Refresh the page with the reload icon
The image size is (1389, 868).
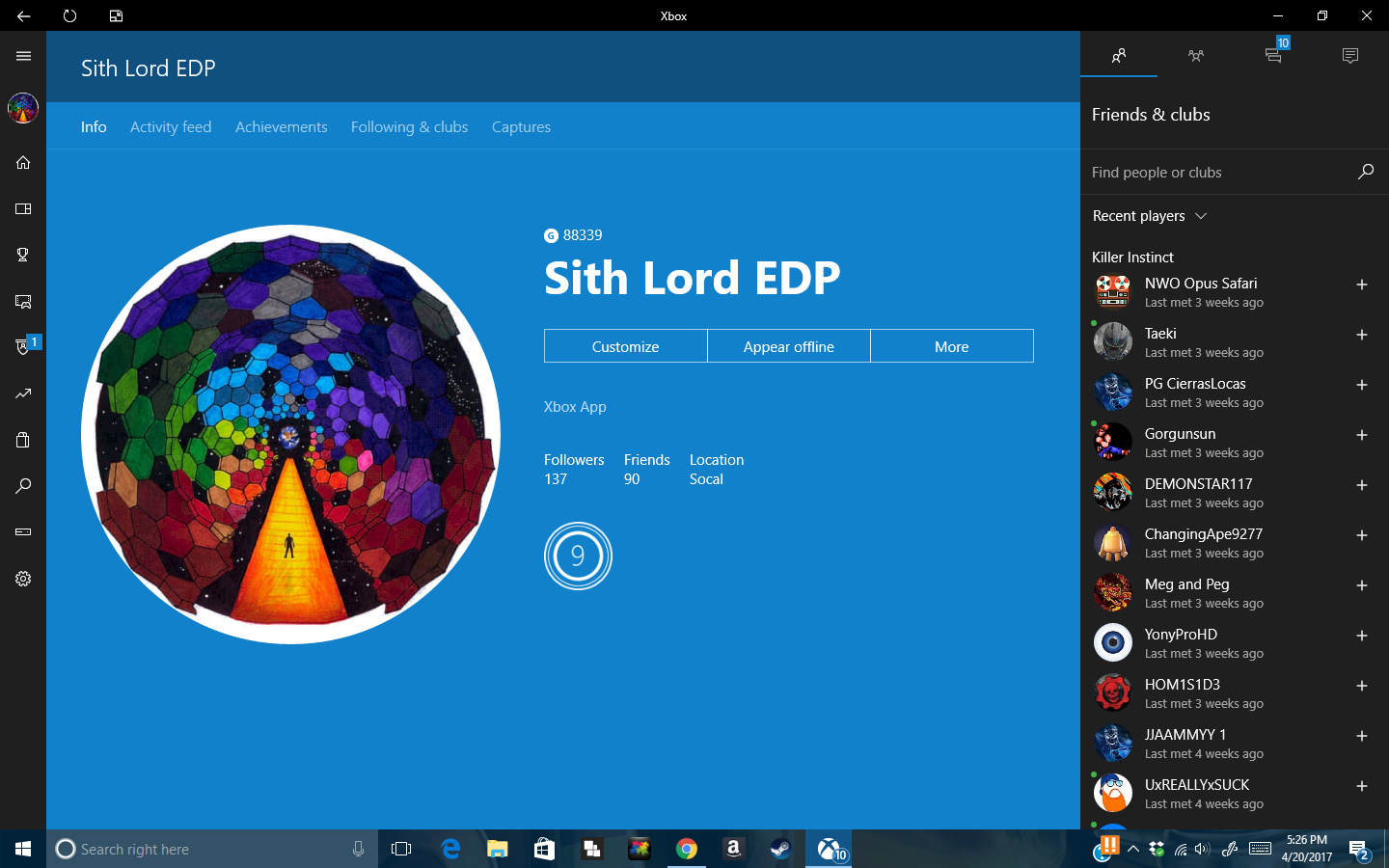69,15
